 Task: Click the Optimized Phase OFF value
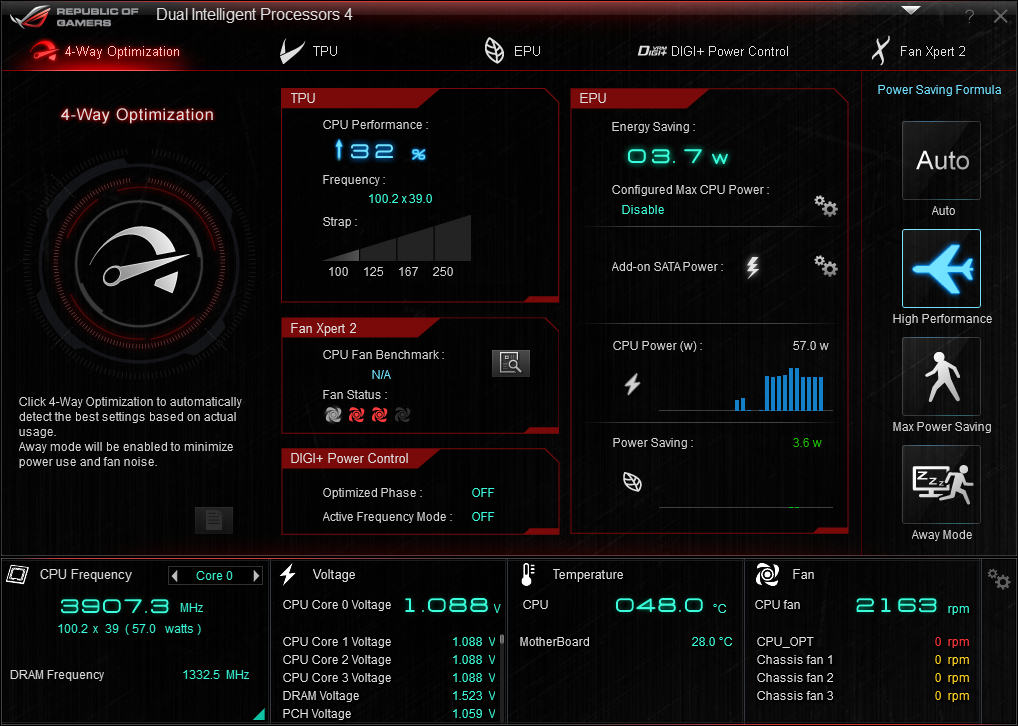(x=483, y=493)
